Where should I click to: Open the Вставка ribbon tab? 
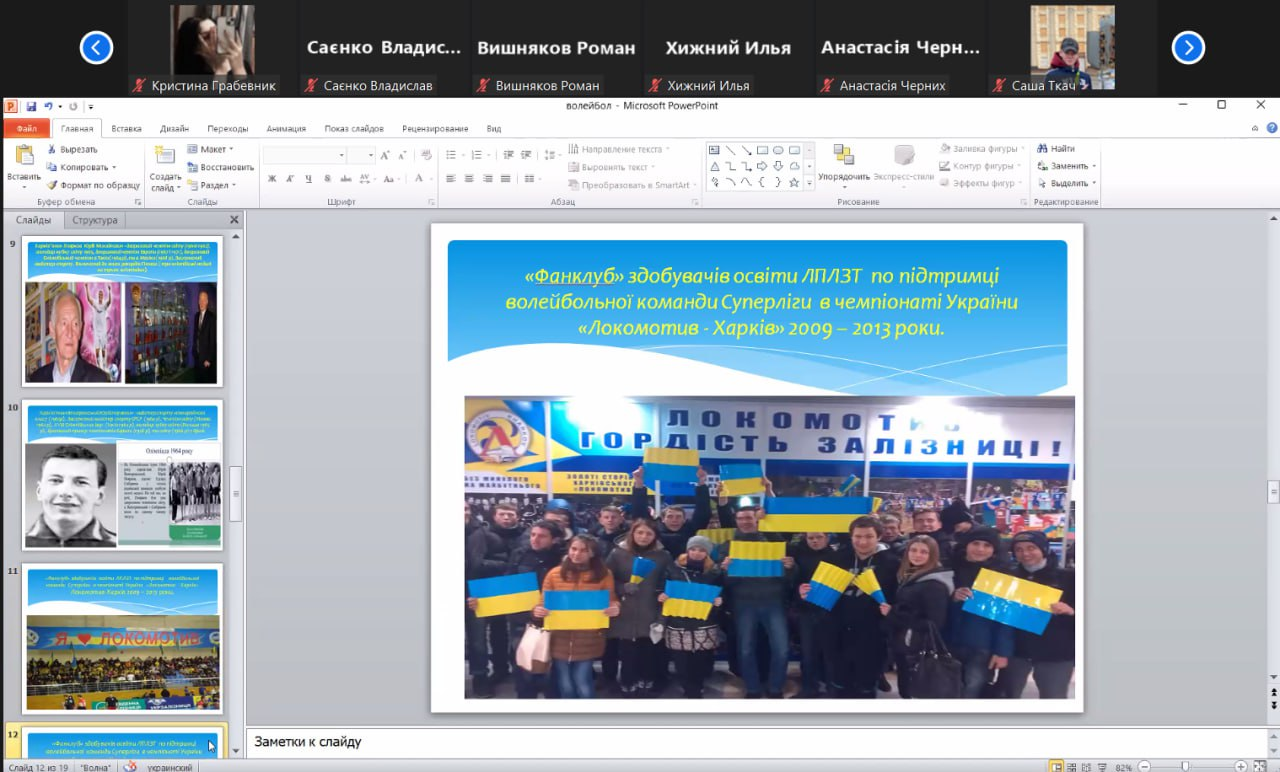[x=126, y=128]
